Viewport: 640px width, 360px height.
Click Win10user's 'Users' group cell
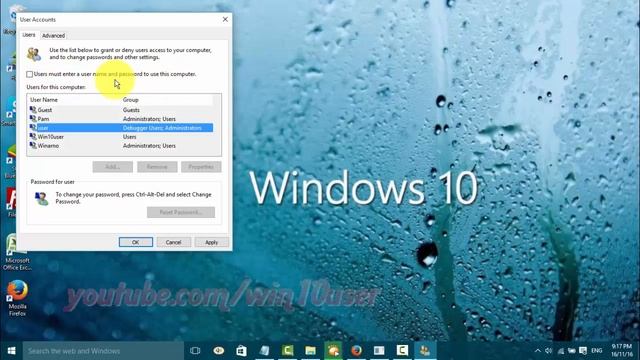coord(129,137)
